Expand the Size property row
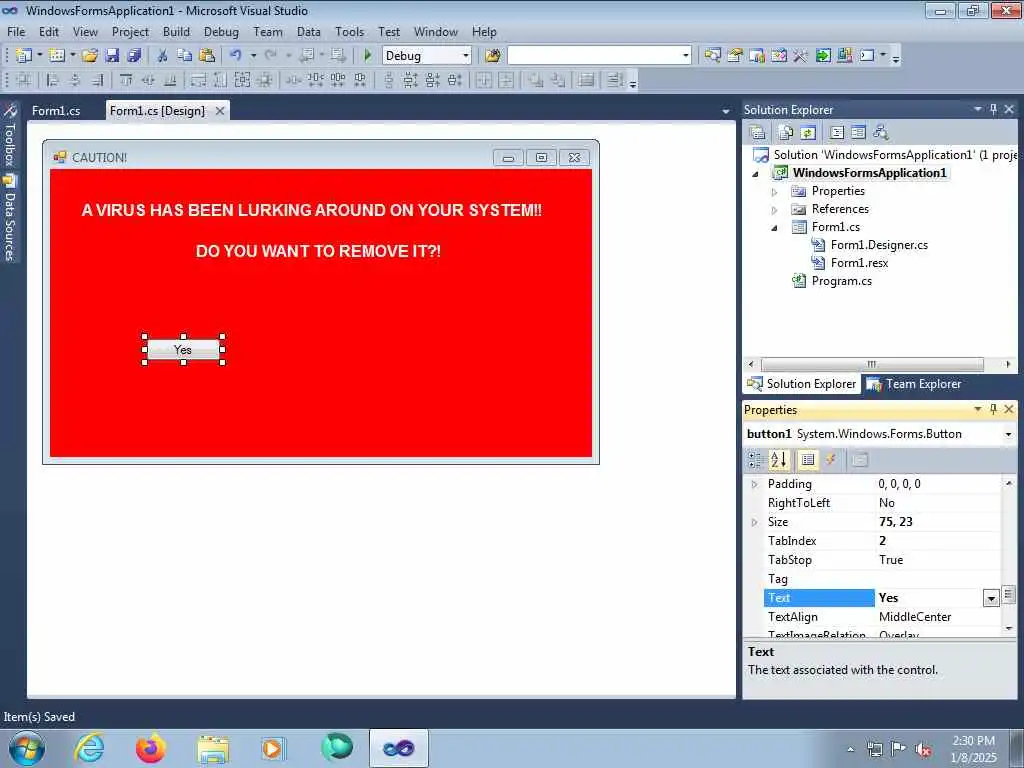Screen dimensions: 1024x768 coord(755,522)
